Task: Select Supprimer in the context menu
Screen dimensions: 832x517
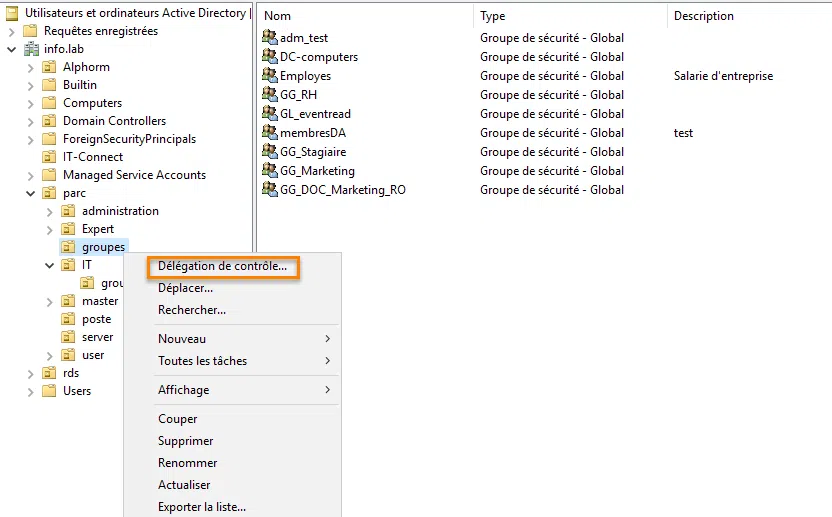Action: (185, 441)
